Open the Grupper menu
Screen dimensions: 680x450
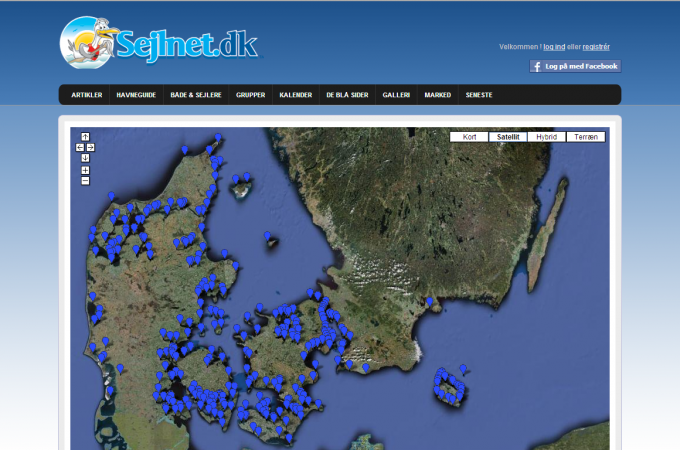tap(251, 95)
